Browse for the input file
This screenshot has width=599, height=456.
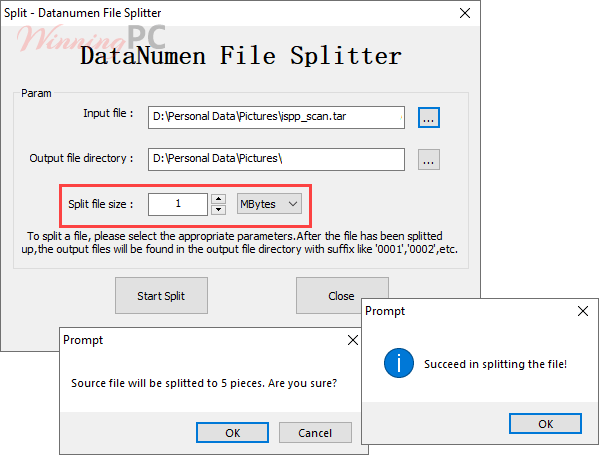429,118
